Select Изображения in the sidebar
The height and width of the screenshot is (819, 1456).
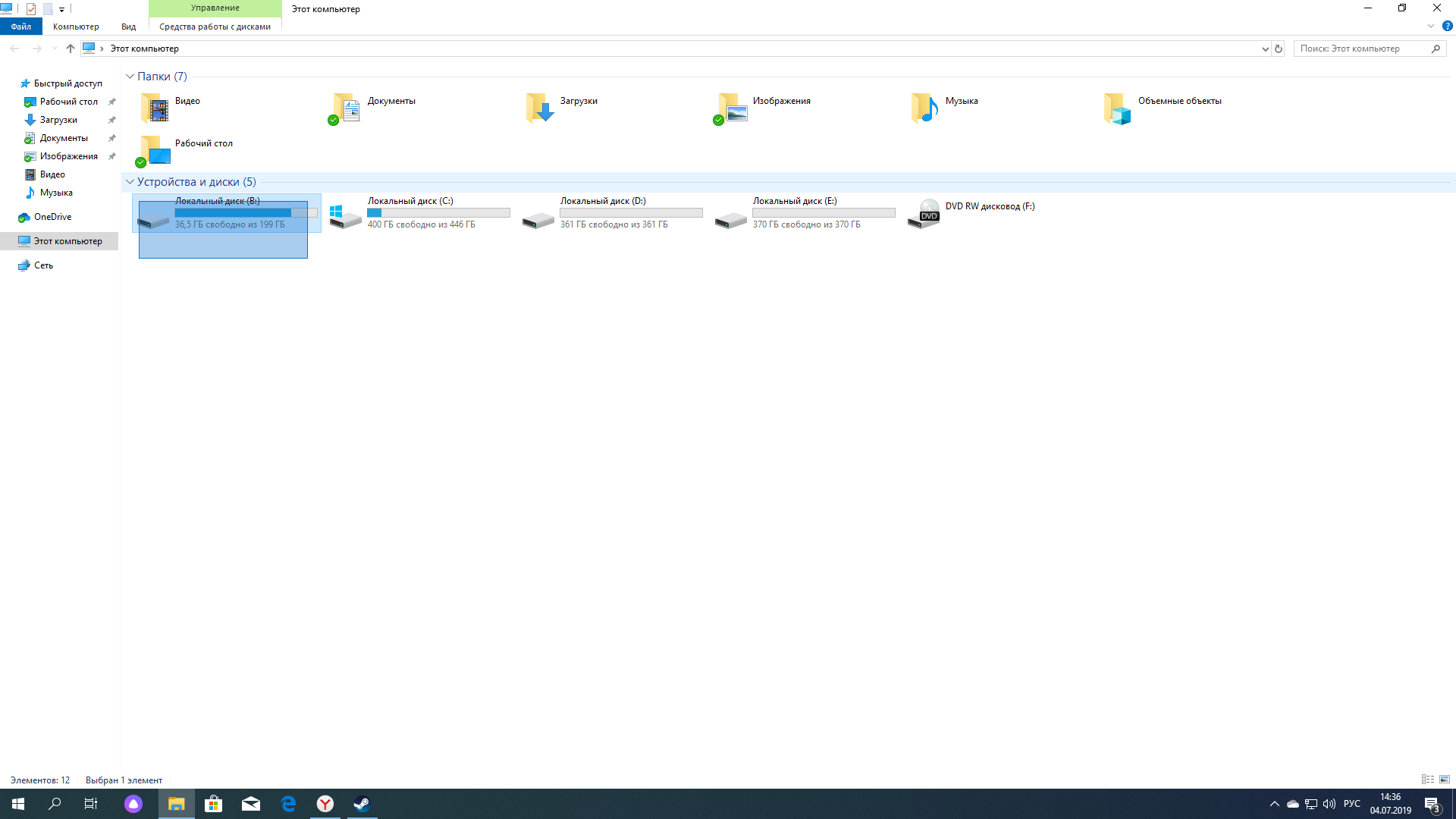pyautogui.click(x=68, y=156)
